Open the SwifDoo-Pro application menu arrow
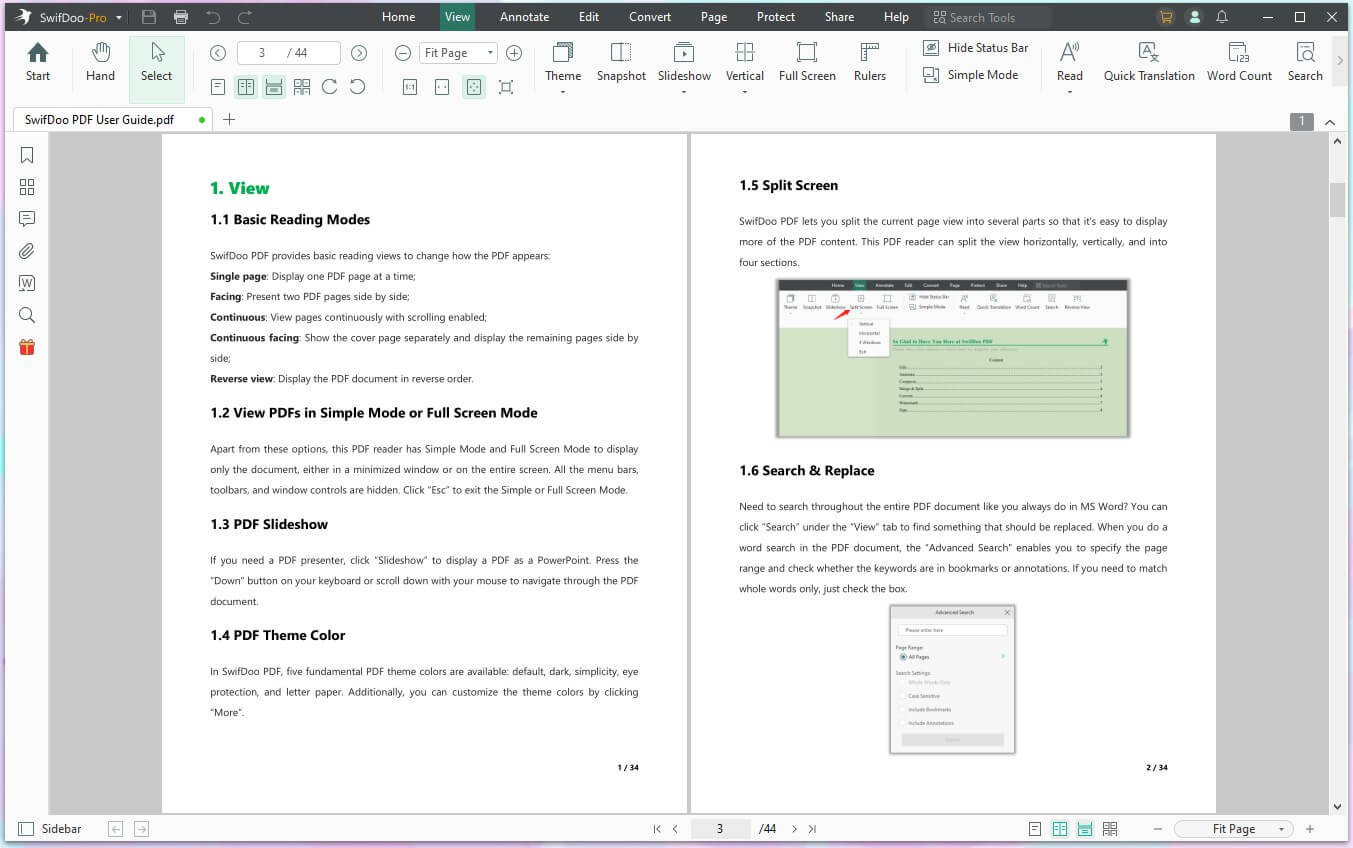 tap(119, 18)
